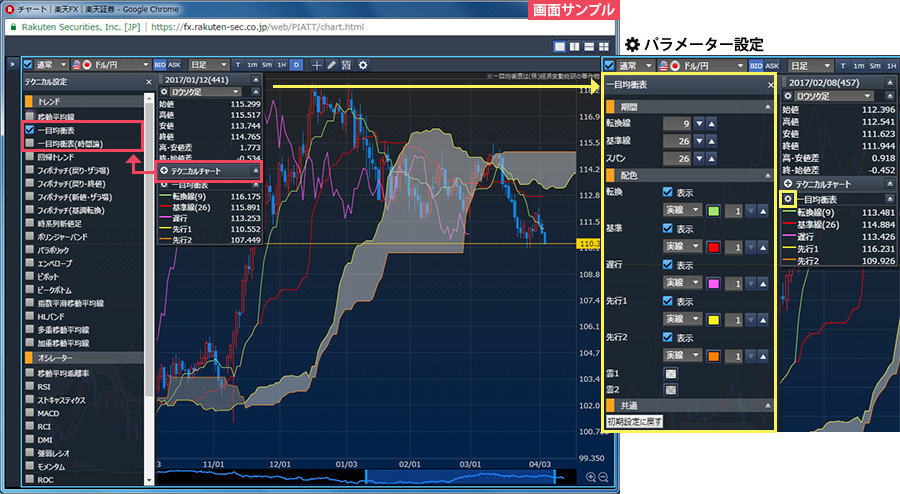The height and width of the screenshot is (494, 900).
Task: Open 先行1 line style 実線 dropdown
Action: point(682,319)
